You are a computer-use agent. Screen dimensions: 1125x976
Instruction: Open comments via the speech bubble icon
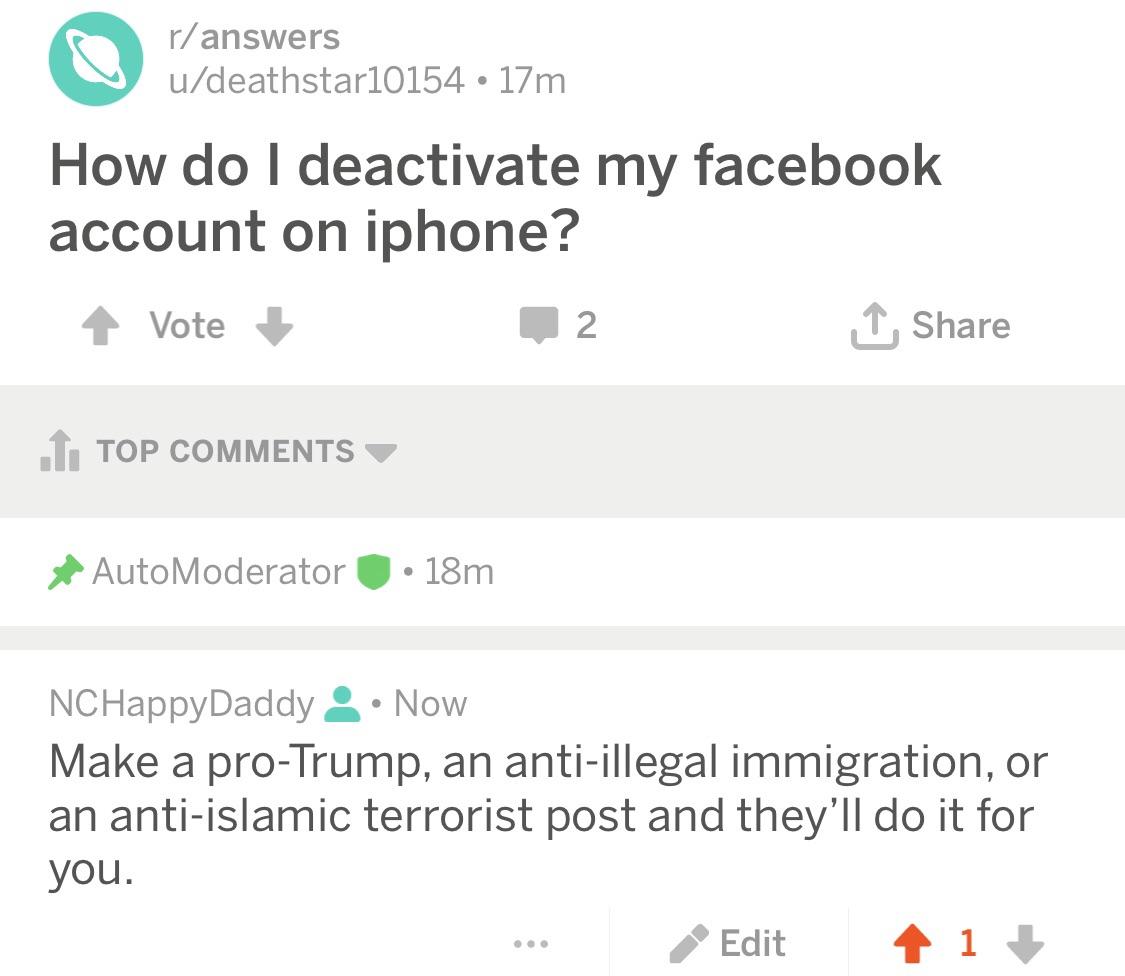pos(537,326)
